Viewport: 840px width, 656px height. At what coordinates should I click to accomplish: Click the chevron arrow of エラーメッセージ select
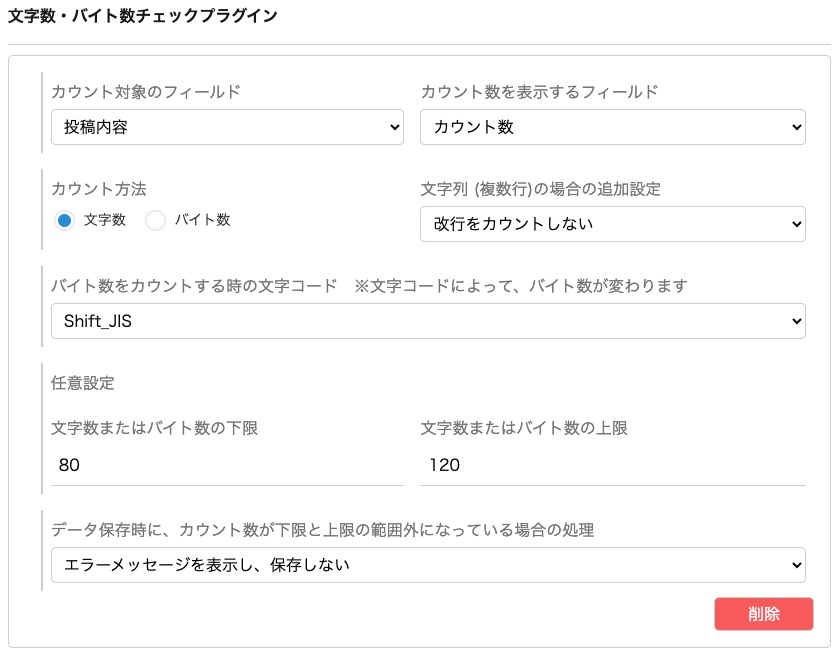pos(797,565)
